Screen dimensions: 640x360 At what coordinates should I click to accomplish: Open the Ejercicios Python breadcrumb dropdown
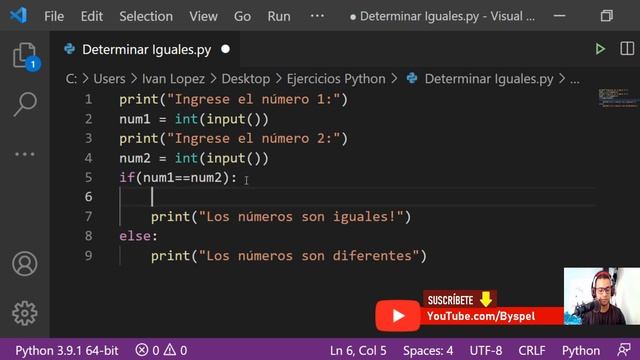click(336, 79)
